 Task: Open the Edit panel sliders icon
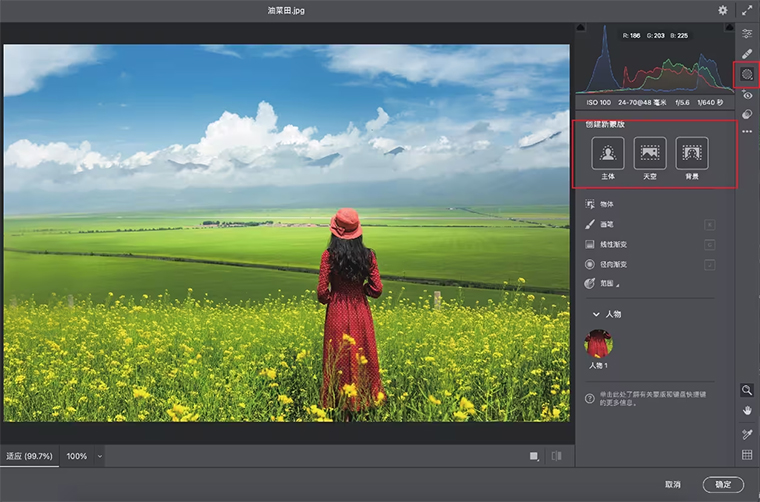pos(747,33)
